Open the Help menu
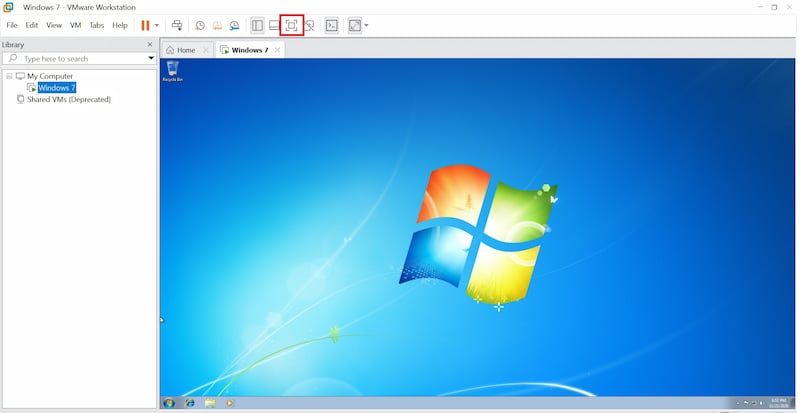 click(120, 25)
